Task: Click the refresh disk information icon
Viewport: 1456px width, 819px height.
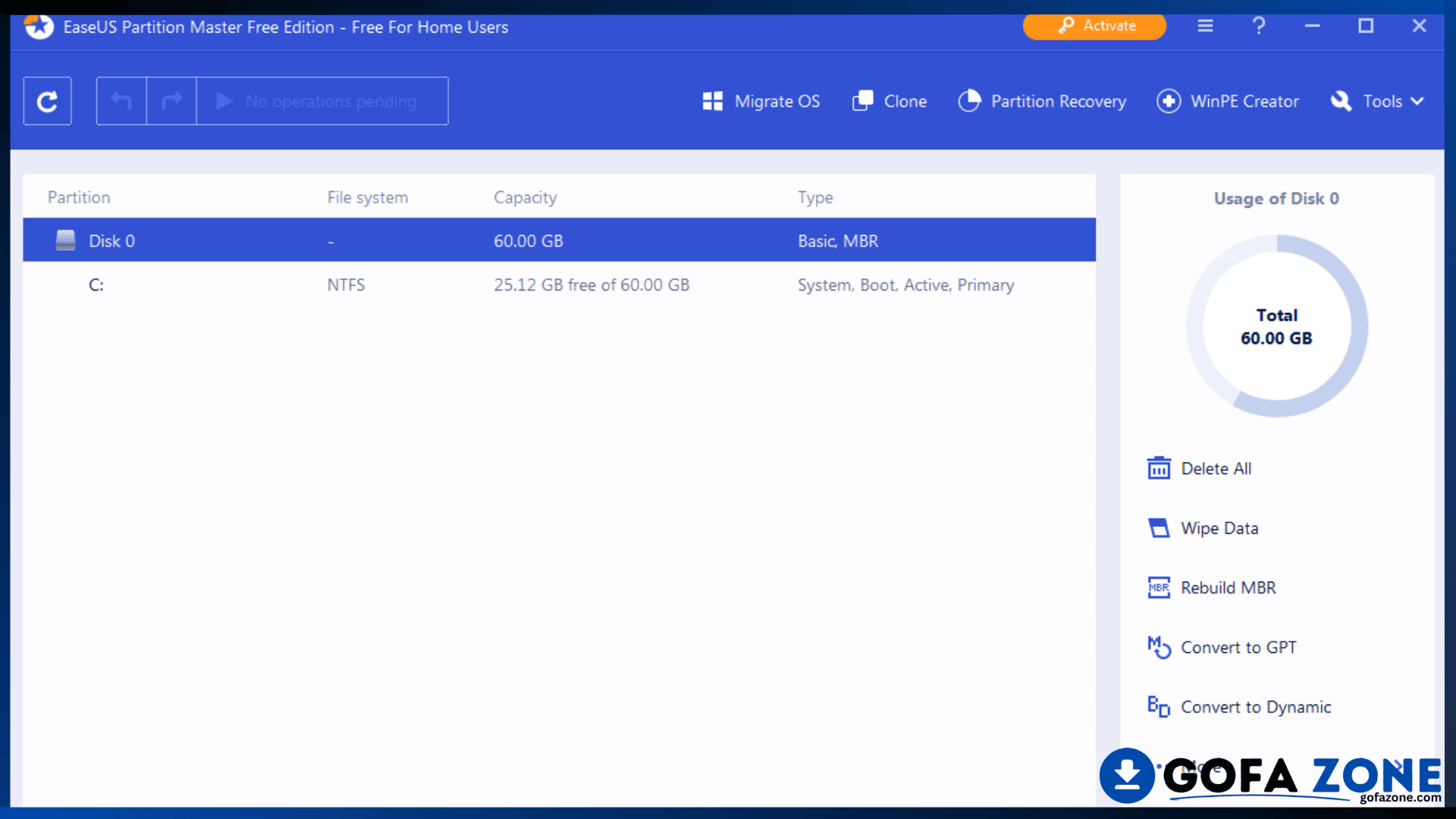Action: click(47, 101)
